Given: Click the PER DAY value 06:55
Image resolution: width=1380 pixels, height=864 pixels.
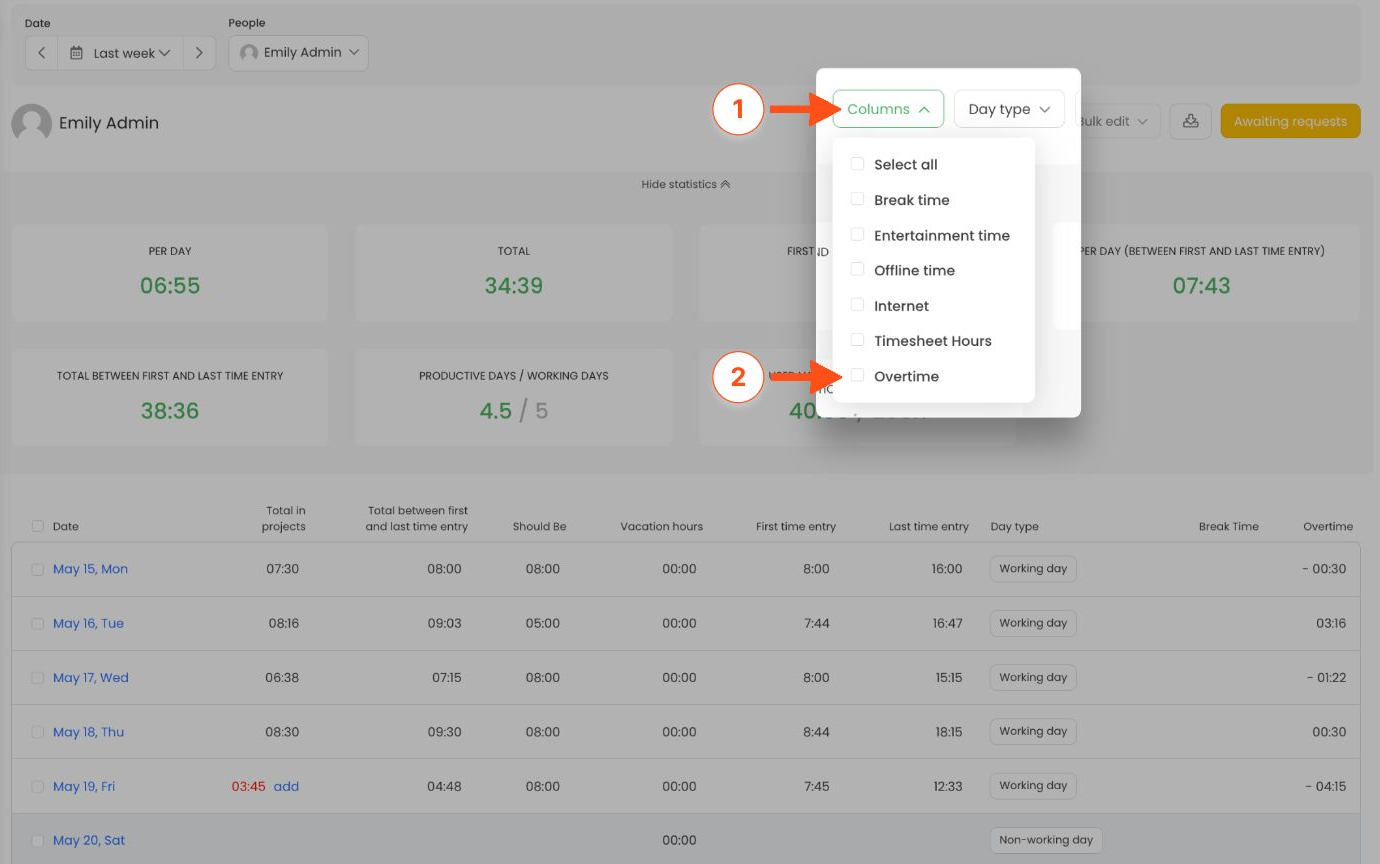Looking at the screenshot, I should (x=170, y=286).
